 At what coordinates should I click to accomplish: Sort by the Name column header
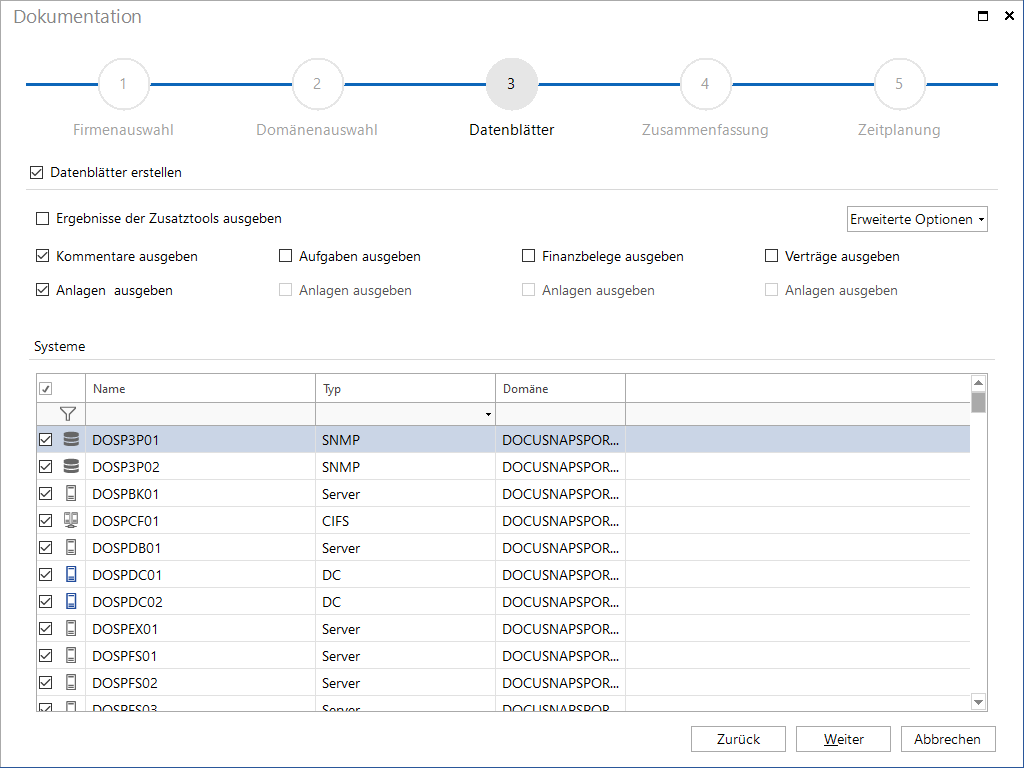tap(200, 389)
